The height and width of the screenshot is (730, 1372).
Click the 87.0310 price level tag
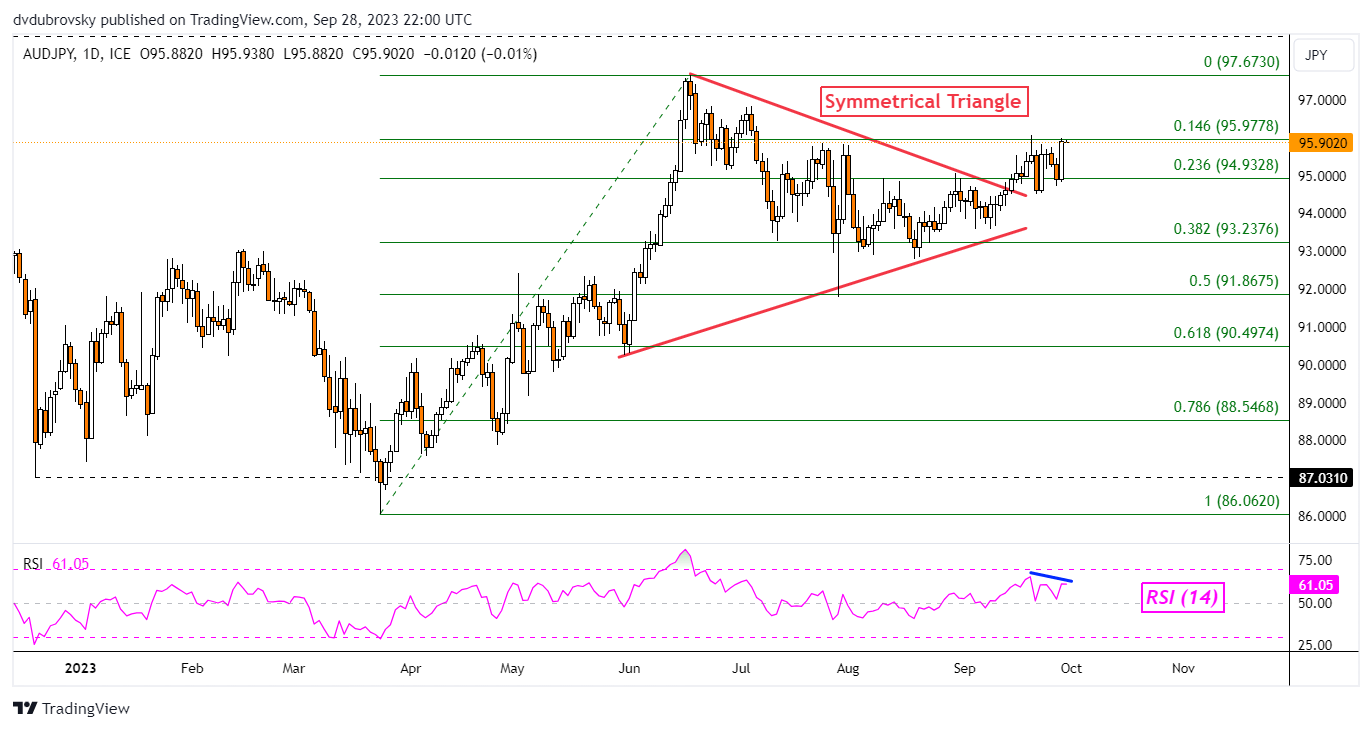click(x=1323, y=479)
